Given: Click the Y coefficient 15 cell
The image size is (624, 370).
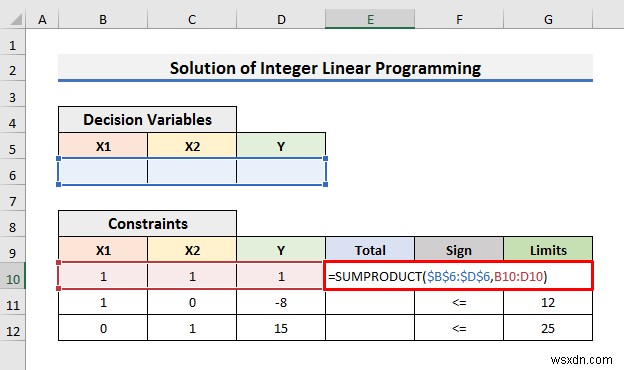Looking at the screenshot, I should click(x=281, y=328).
